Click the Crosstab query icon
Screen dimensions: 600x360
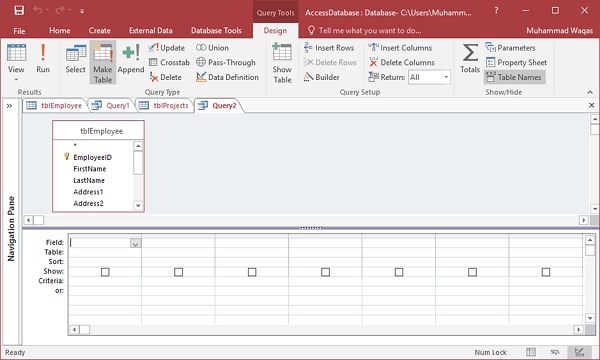169,62
